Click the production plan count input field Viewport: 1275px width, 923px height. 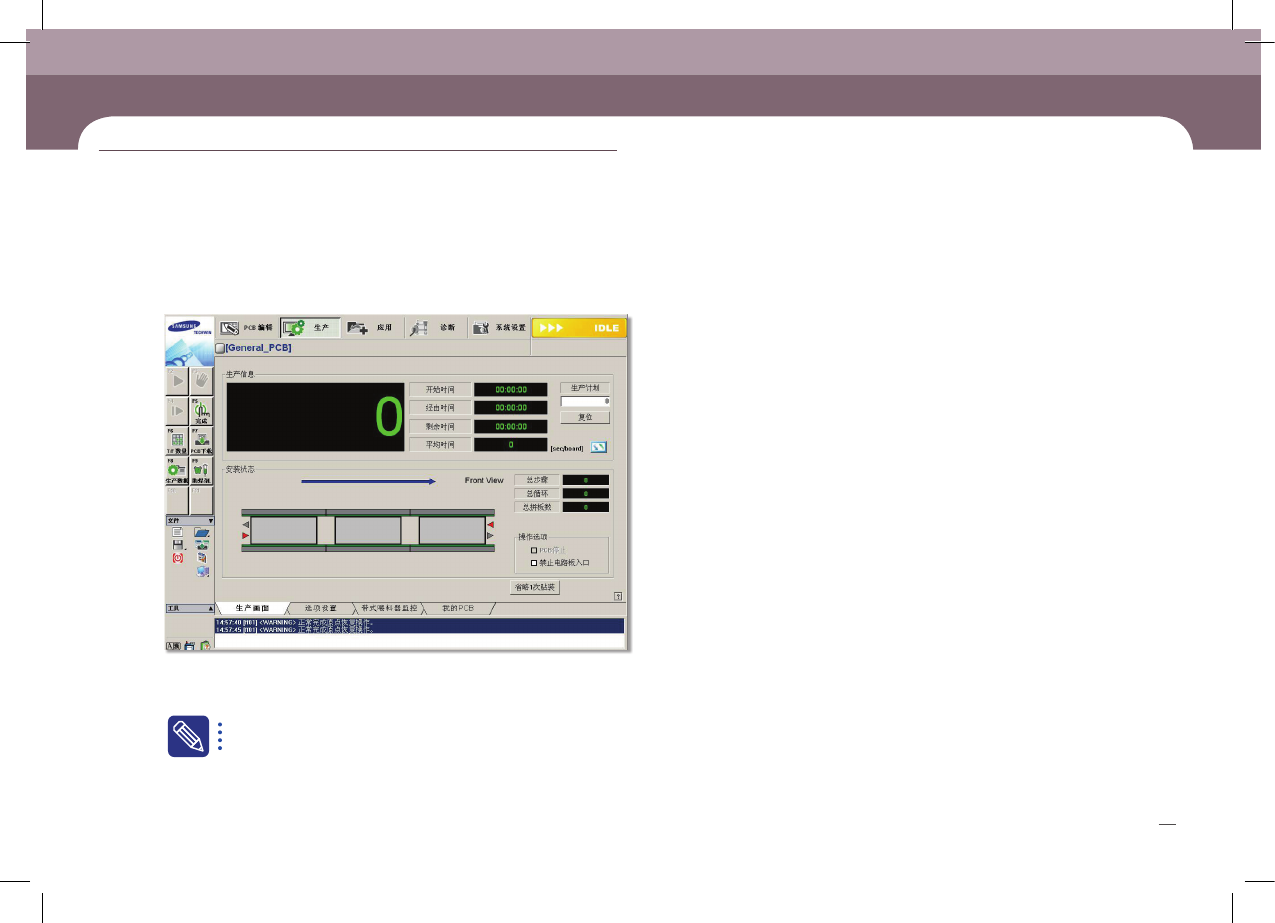pos(585,402)
